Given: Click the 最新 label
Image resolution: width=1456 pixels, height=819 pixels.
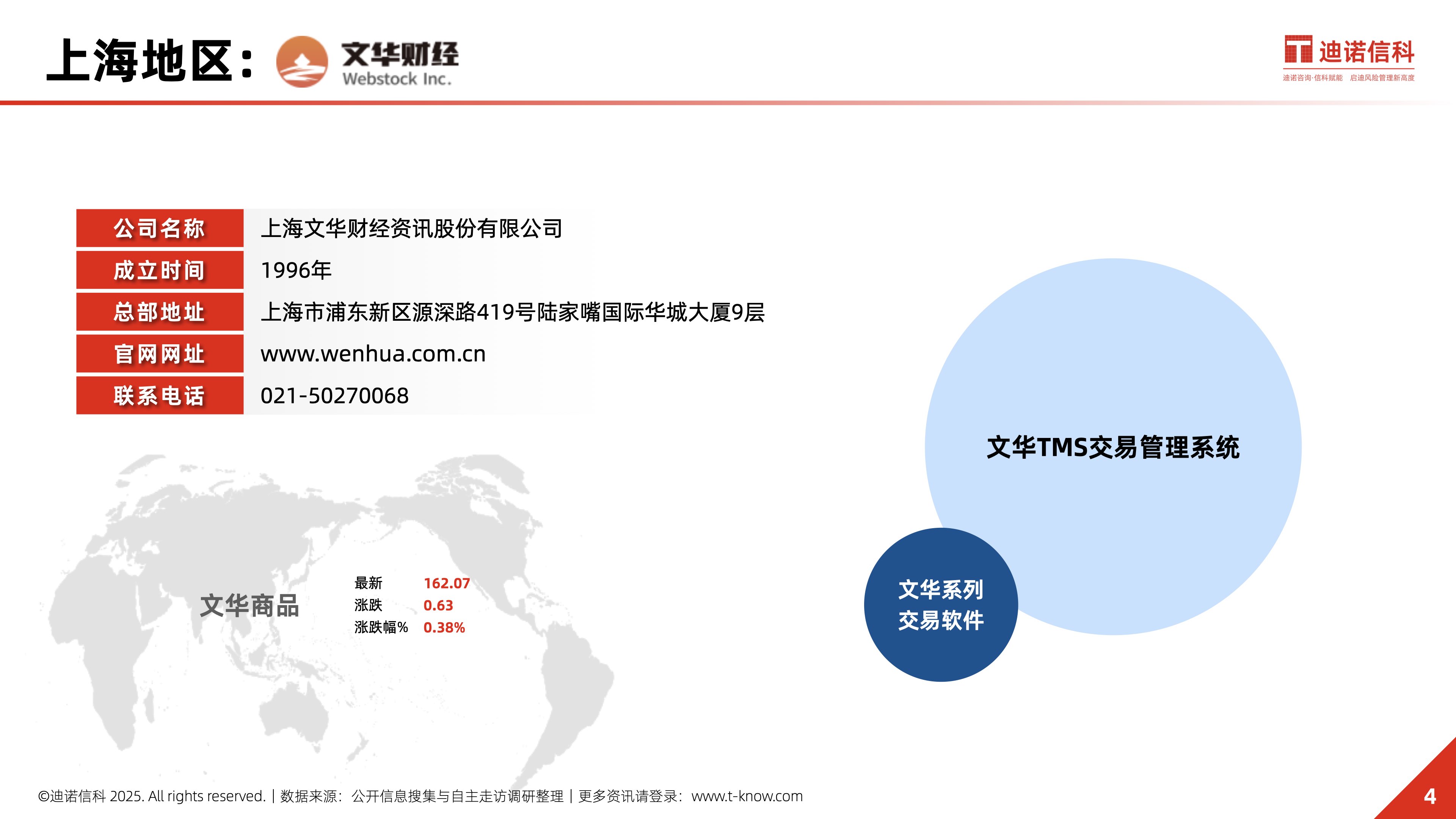Looking at the screenshot, I should (x=369, y=583).
